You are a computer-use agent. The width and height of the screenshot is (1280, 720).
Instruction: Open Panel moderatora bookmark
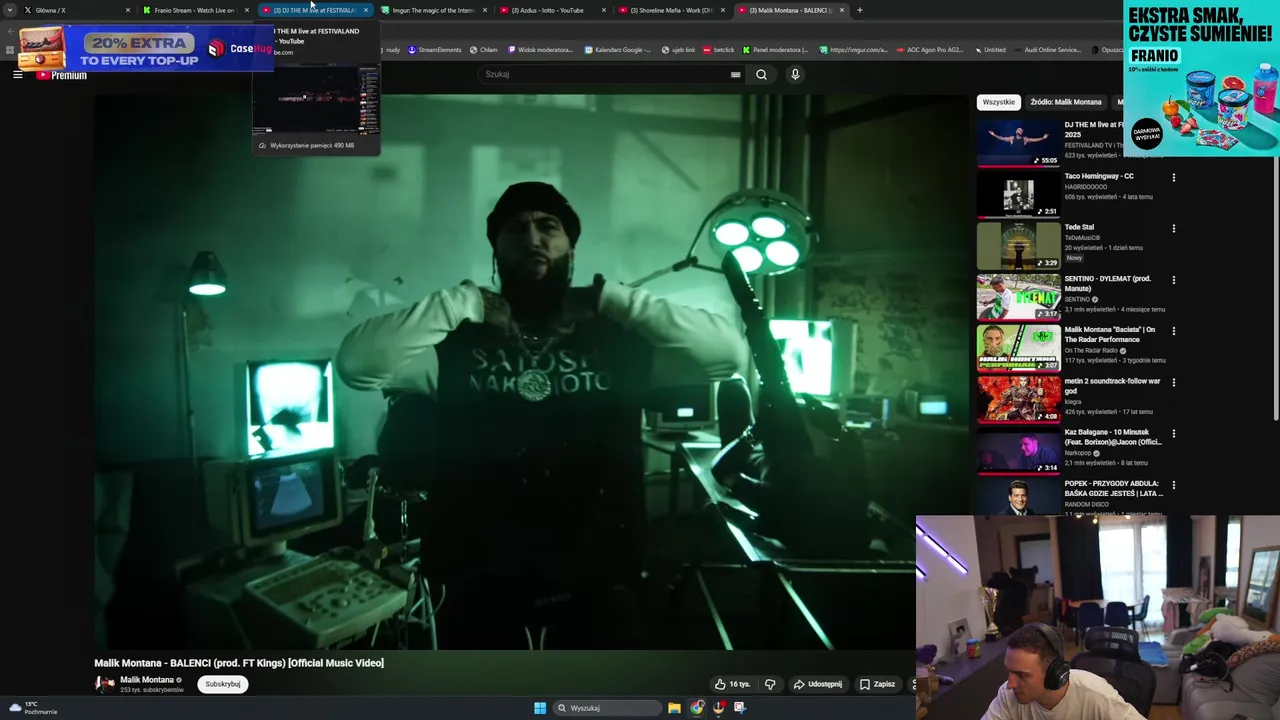[x=776, y=50]
